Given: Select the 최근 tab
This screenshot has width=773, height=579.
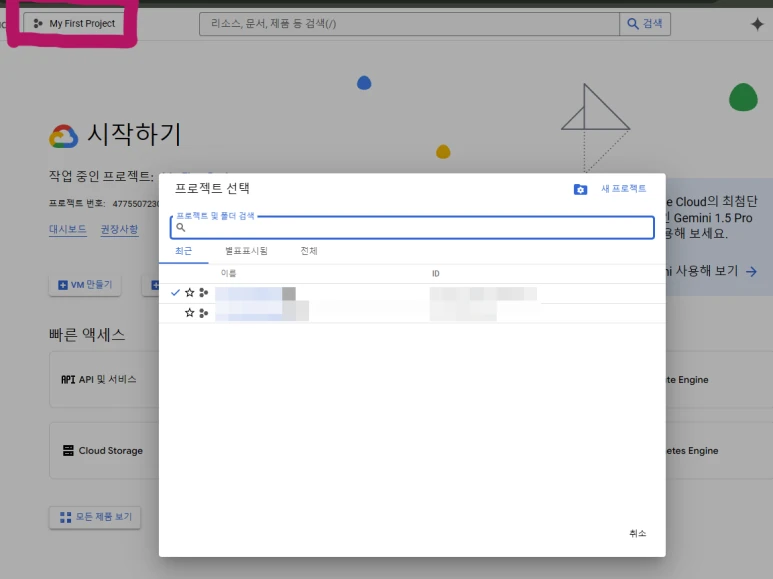Looking at the screenshot, I should click(183, 251).
